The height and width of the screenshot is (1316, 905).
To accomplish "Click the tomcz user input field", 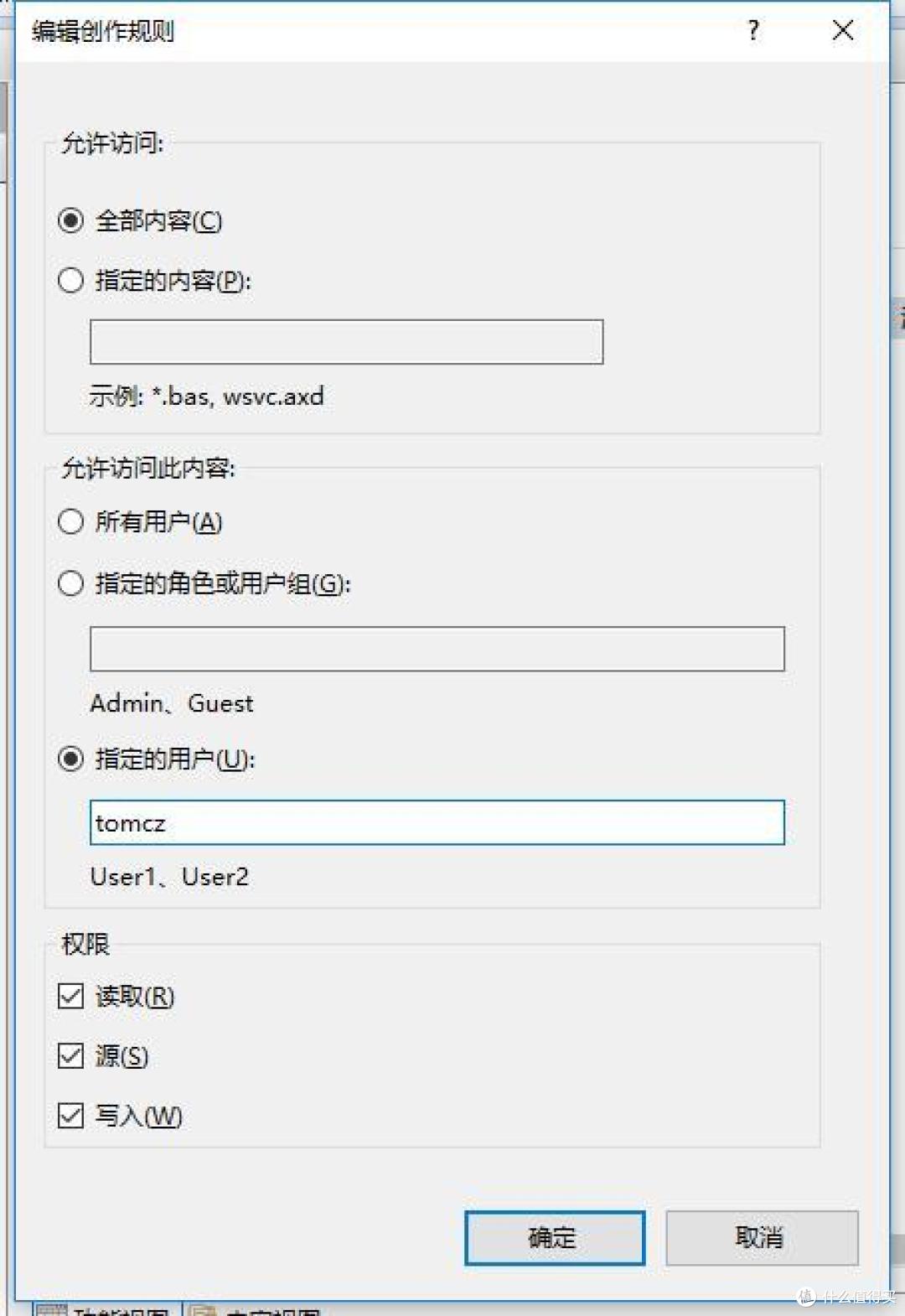I will click(x=436, y=822).
